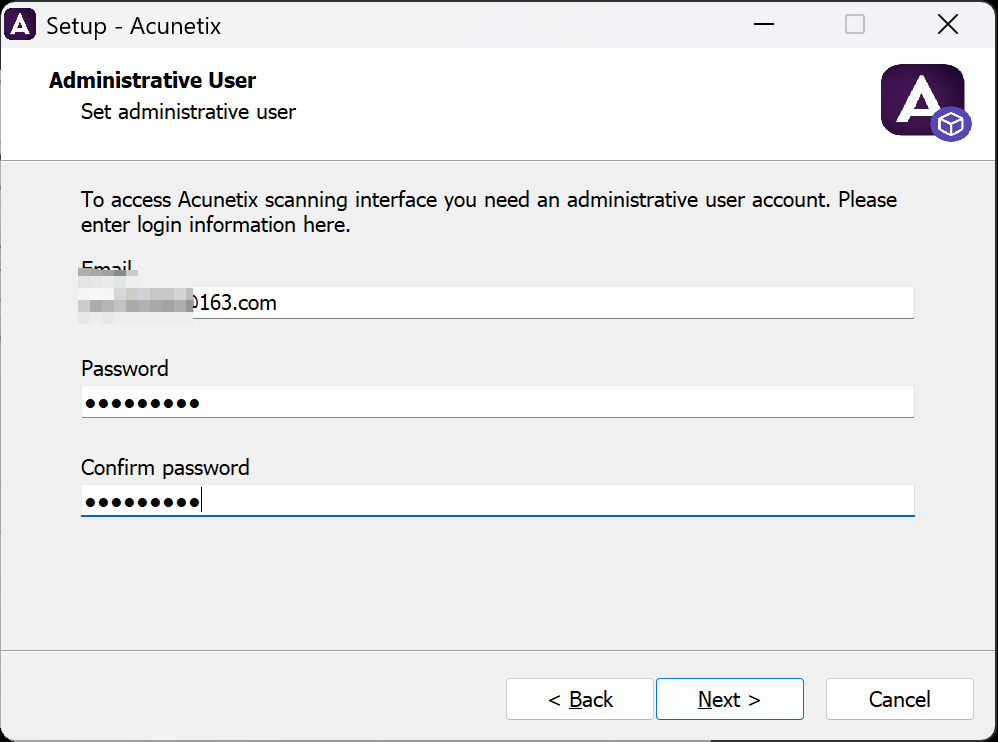The width and height of the screenshot is (998, 742).
Task: Click the white A inside the purple logo
Action: [x=918, y=95]
